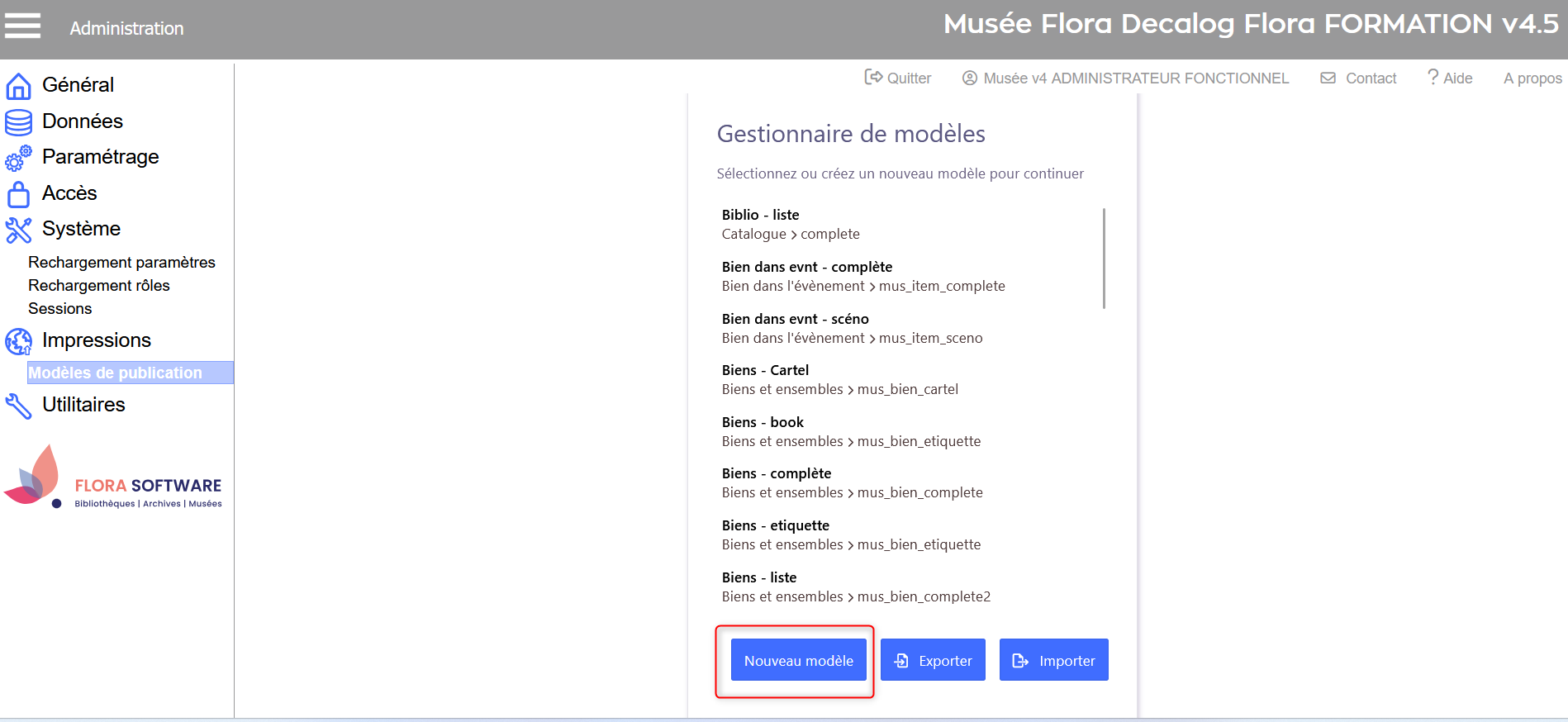Click the Impressions globe icon
This screenshot has width=1568, height=722.
click(x=18, y=341)
